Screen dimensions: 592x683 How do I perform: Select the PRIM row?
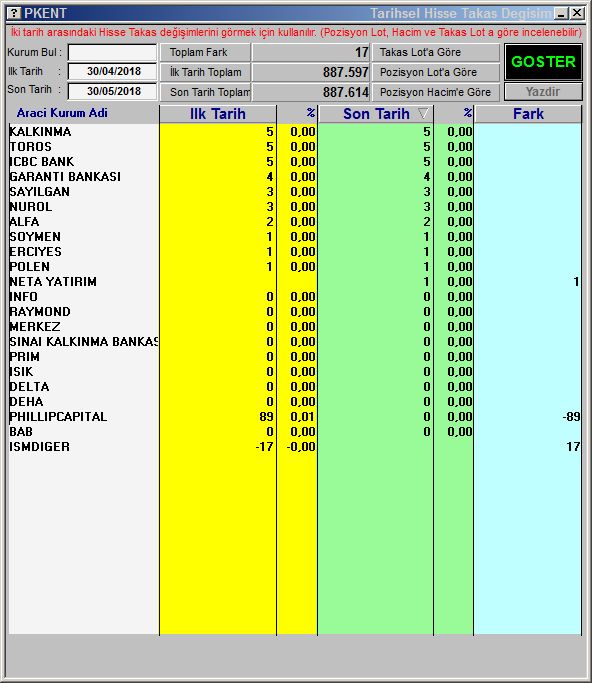pyautogui.click(x=295, y=357)
